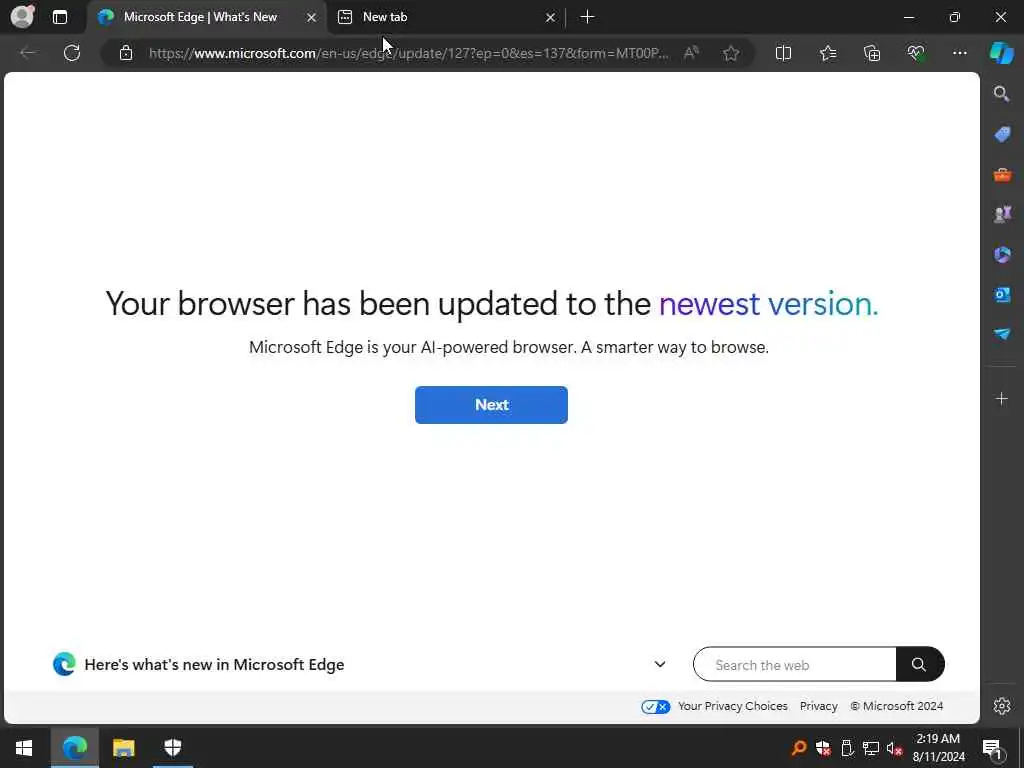Image resolution: width=1024 pixels, height=768 pixels.
Task: Add this page to favorites star
Action: (x=731, y=53)
